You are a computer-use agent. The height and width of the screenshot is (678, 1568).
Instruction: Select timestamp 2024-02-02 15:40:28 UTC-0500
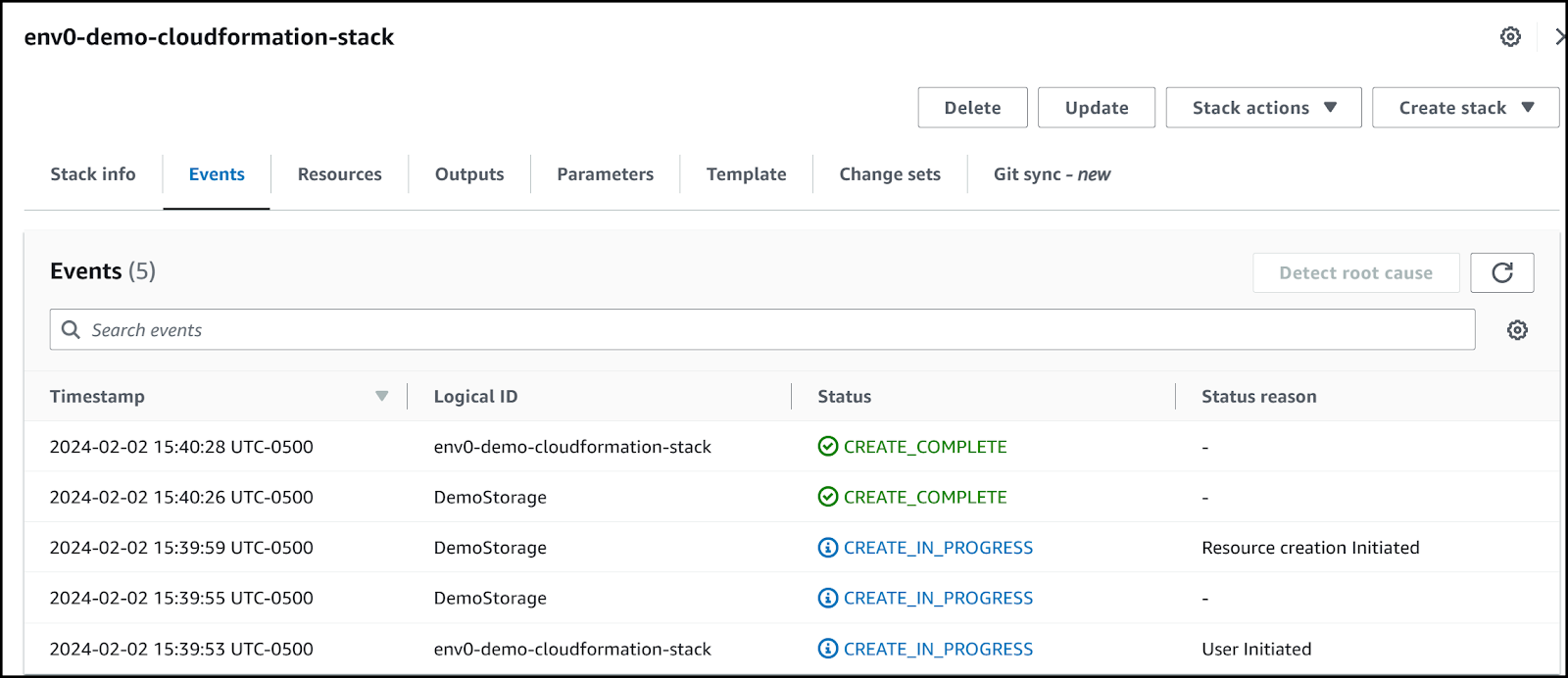coord(181,447)
